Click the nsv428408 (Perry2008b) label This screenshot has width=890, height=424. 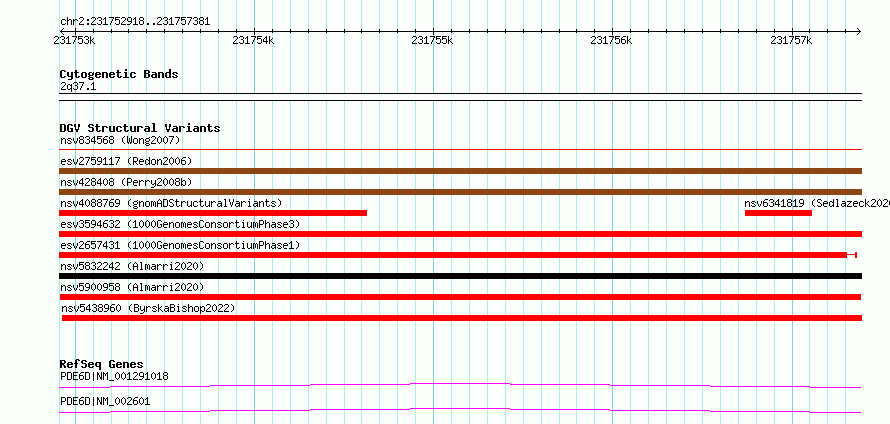coord(126,182)
